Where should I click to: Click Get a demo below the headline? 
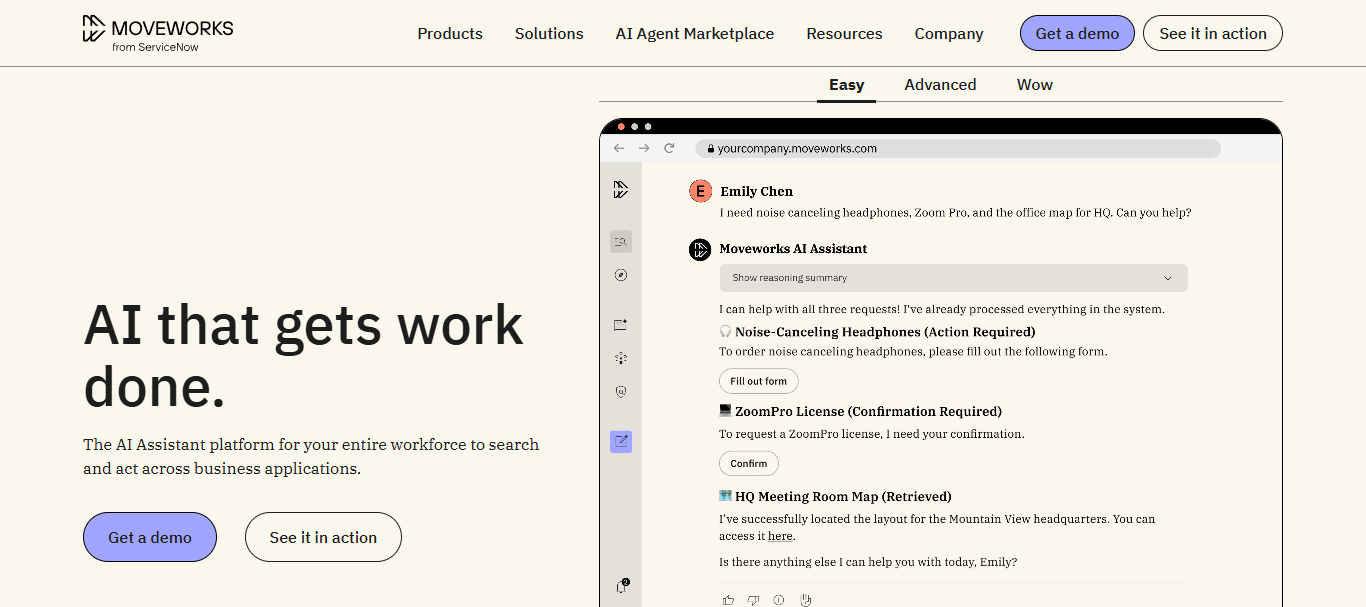(x=150, y=537)
